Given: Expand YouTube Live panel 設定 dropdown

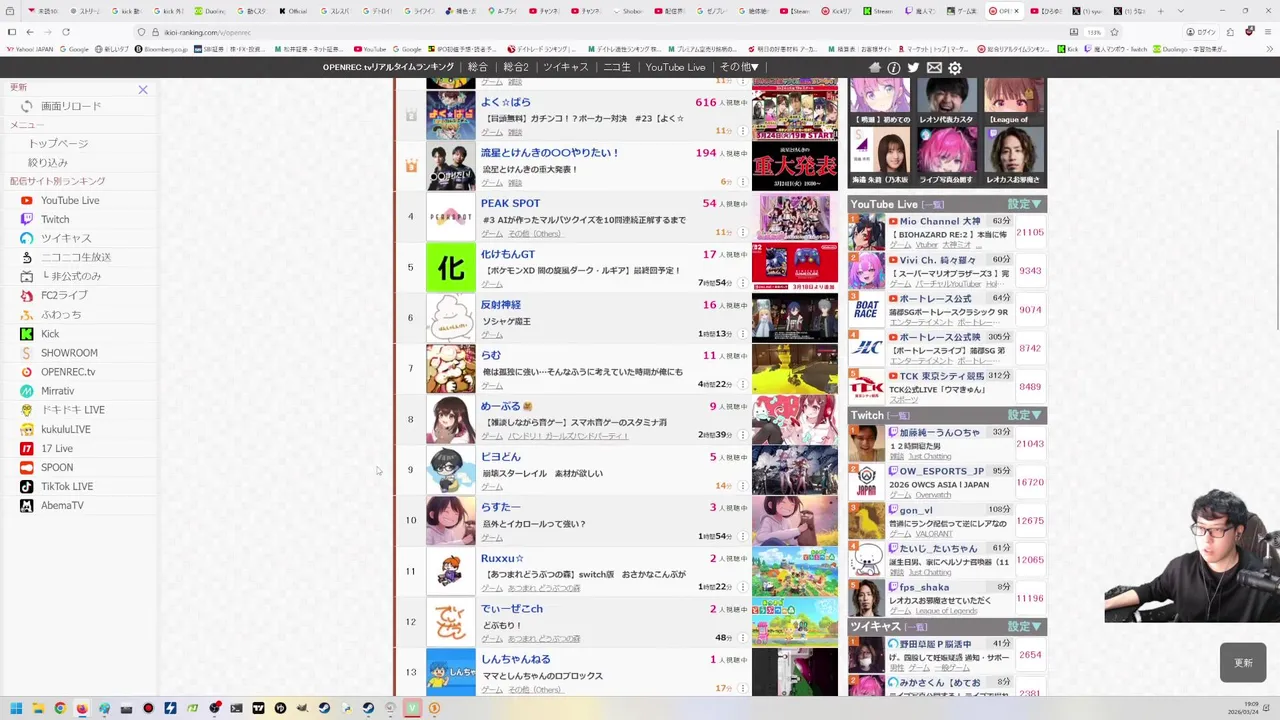Looking at the screenshot, I should click(1024, 204).
